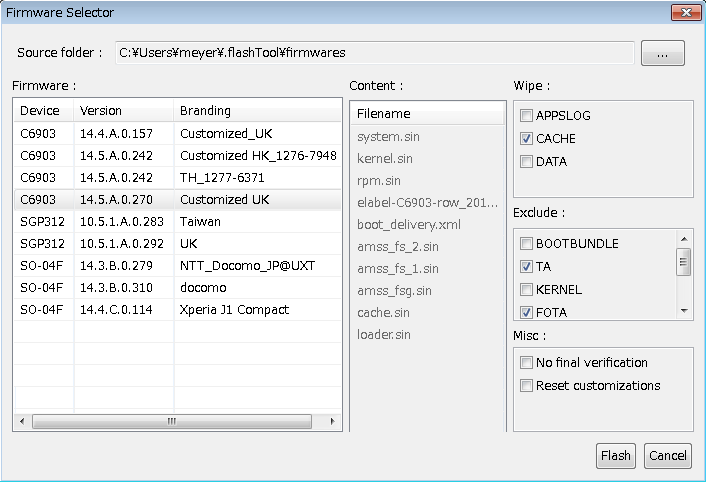
Task: Open source folder browse button
Action: pyautogui.click(x=662, y=53)
